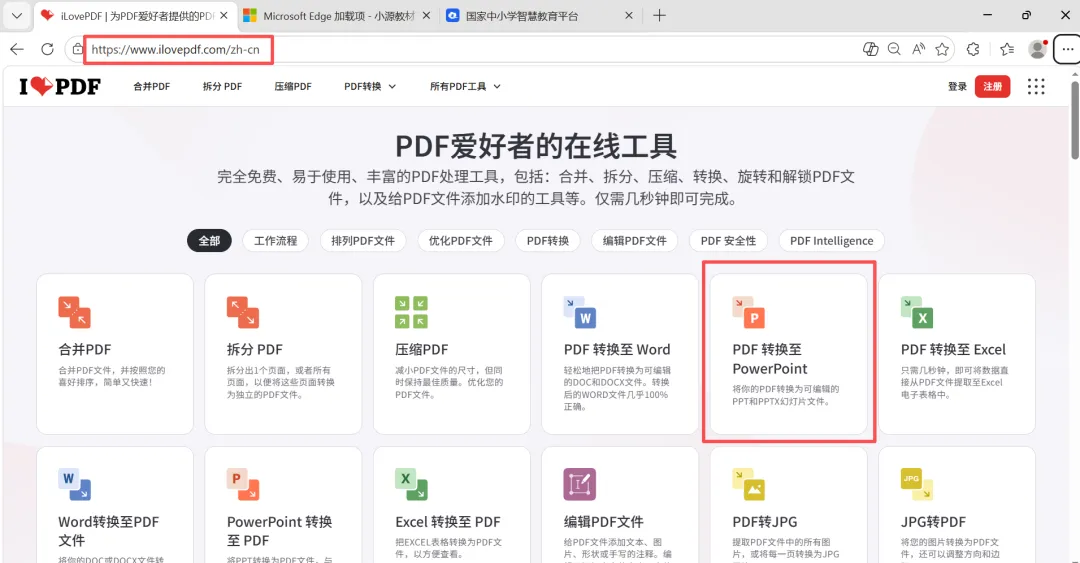This screenshot has width=1080, height=563.
Task: Open the Compress PDF (压缩PDF) card icon
Action: pos(411,312)
